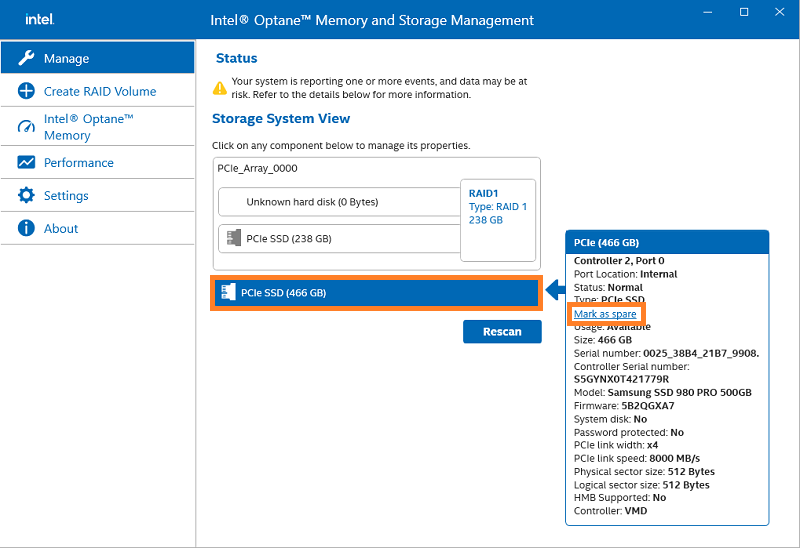Viewport: 800px width, 548px height.
Task: Click the gauge icon for Intel Optane Memory
Action: (x=26, y=127)
